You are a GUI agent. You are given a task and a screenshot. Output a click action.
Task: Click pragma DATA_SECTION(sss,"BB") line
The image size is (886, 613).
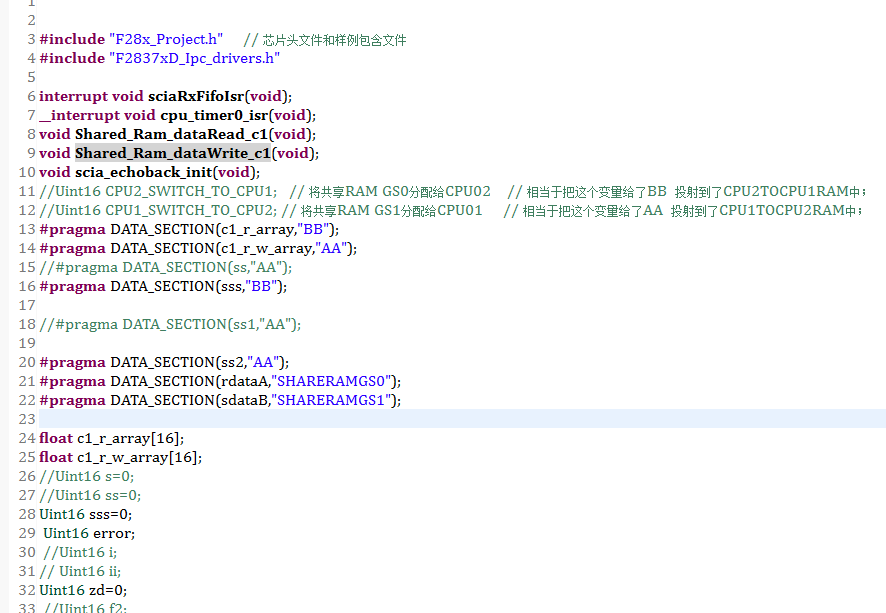tap(163, 286)
